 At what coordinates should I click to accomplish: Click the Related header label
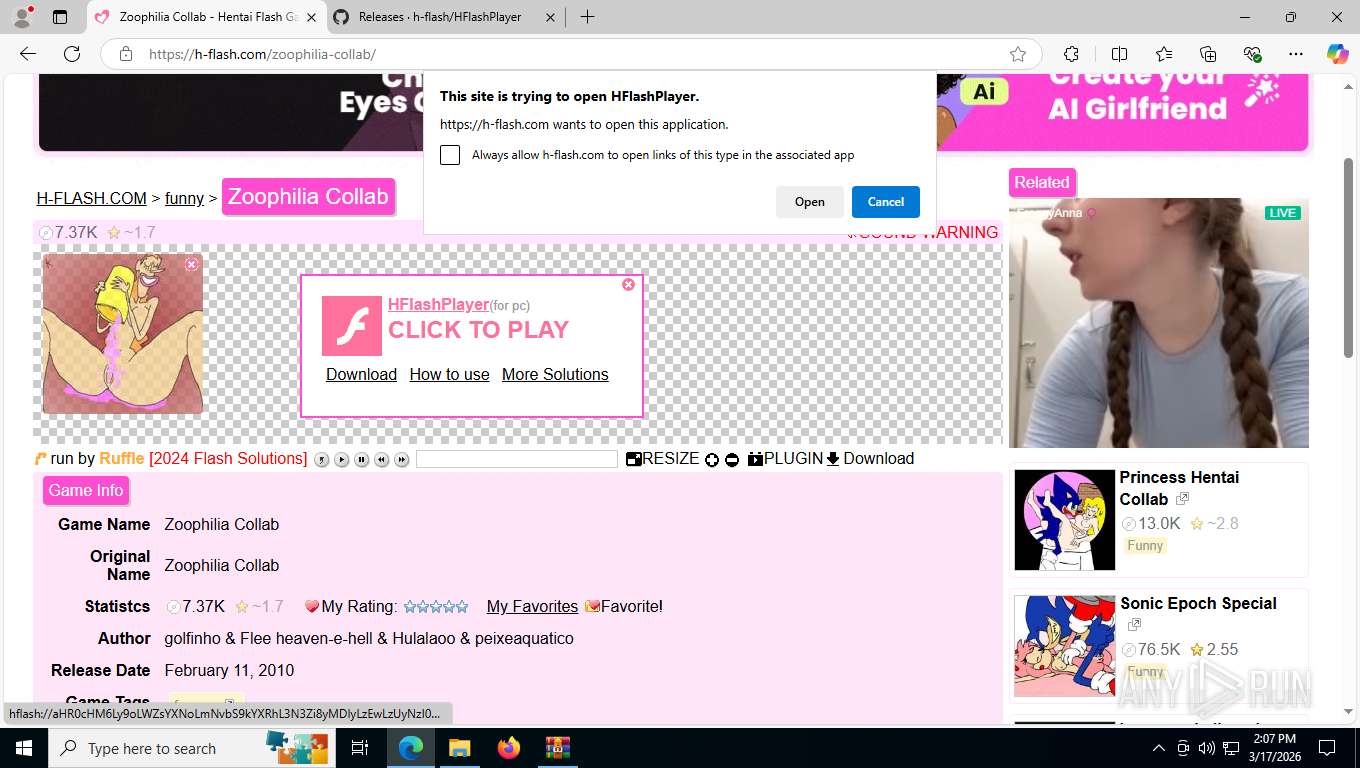[x=1042, y=182]
